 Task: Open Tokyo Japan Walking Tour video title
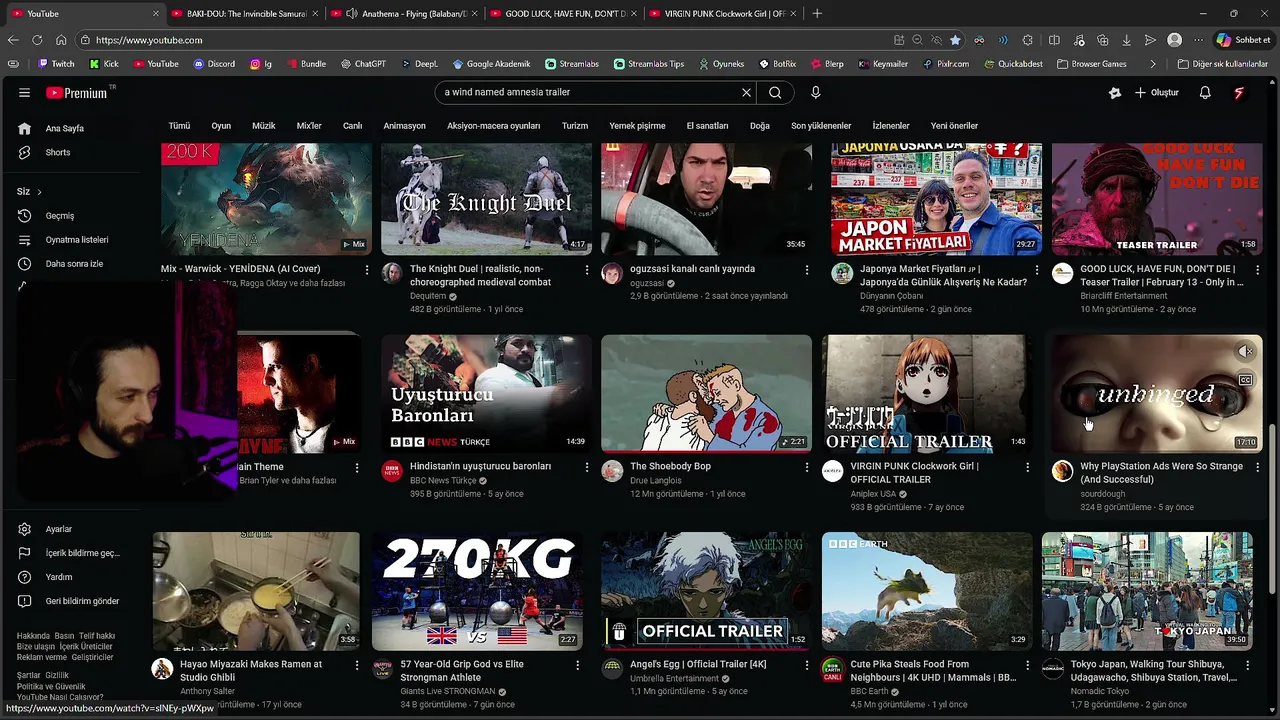(x=1153, y=671)
